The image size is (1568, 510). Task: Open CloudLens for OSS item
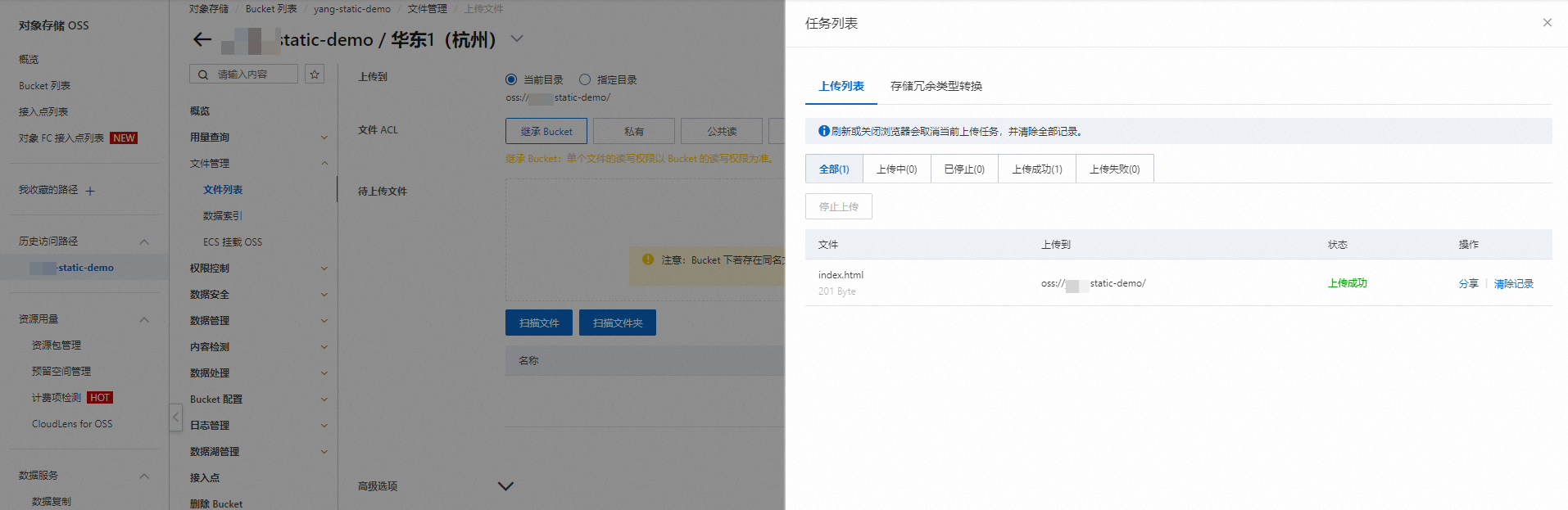(72, 424)
